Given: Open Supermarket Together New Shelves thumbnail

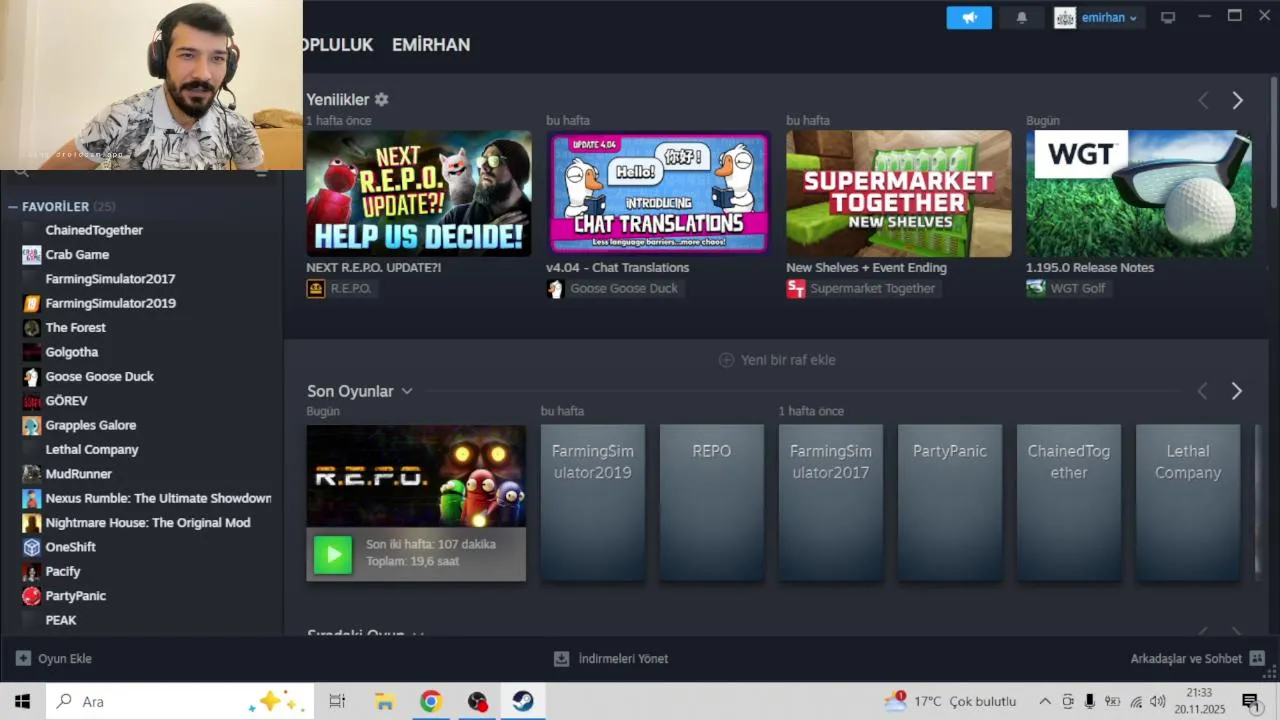Looking at the screenshot, I should (899, 193).
